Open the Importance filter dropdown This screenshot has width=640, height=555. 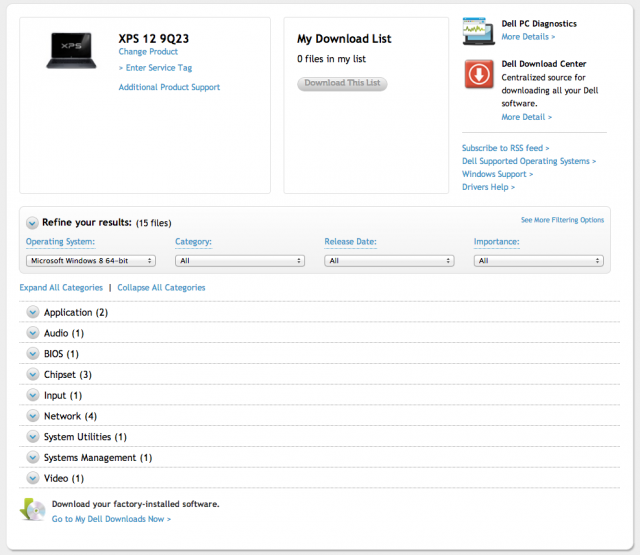point(539,261)
